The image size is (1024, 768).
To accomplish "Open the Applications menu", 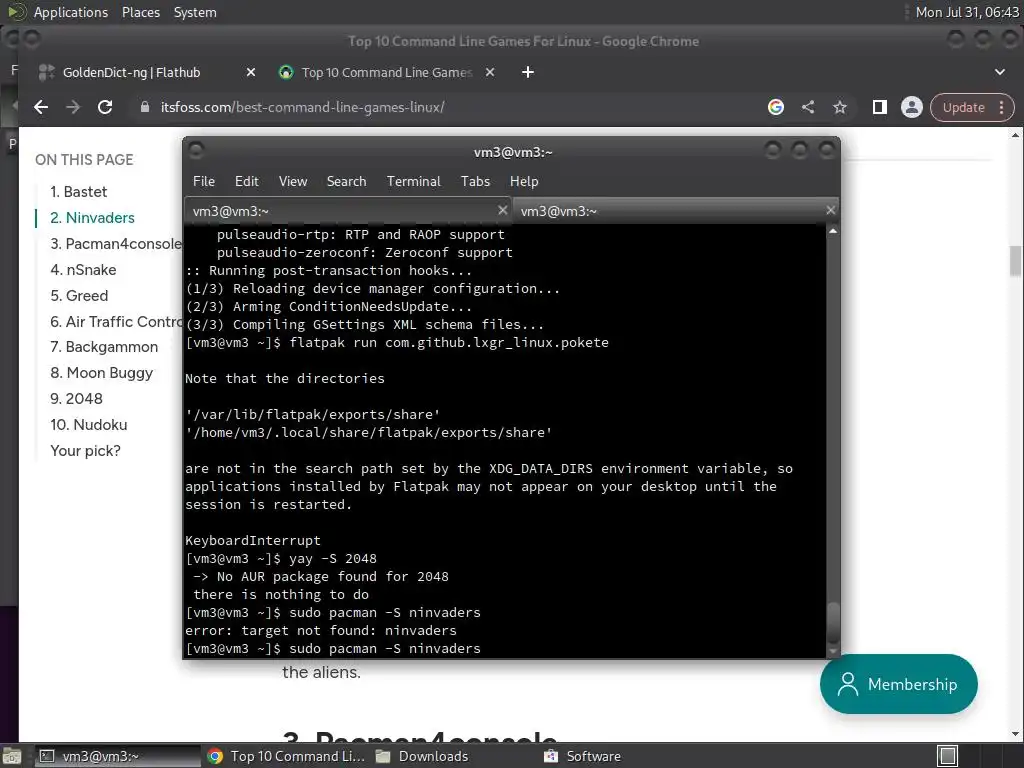I will click(71, 12).
